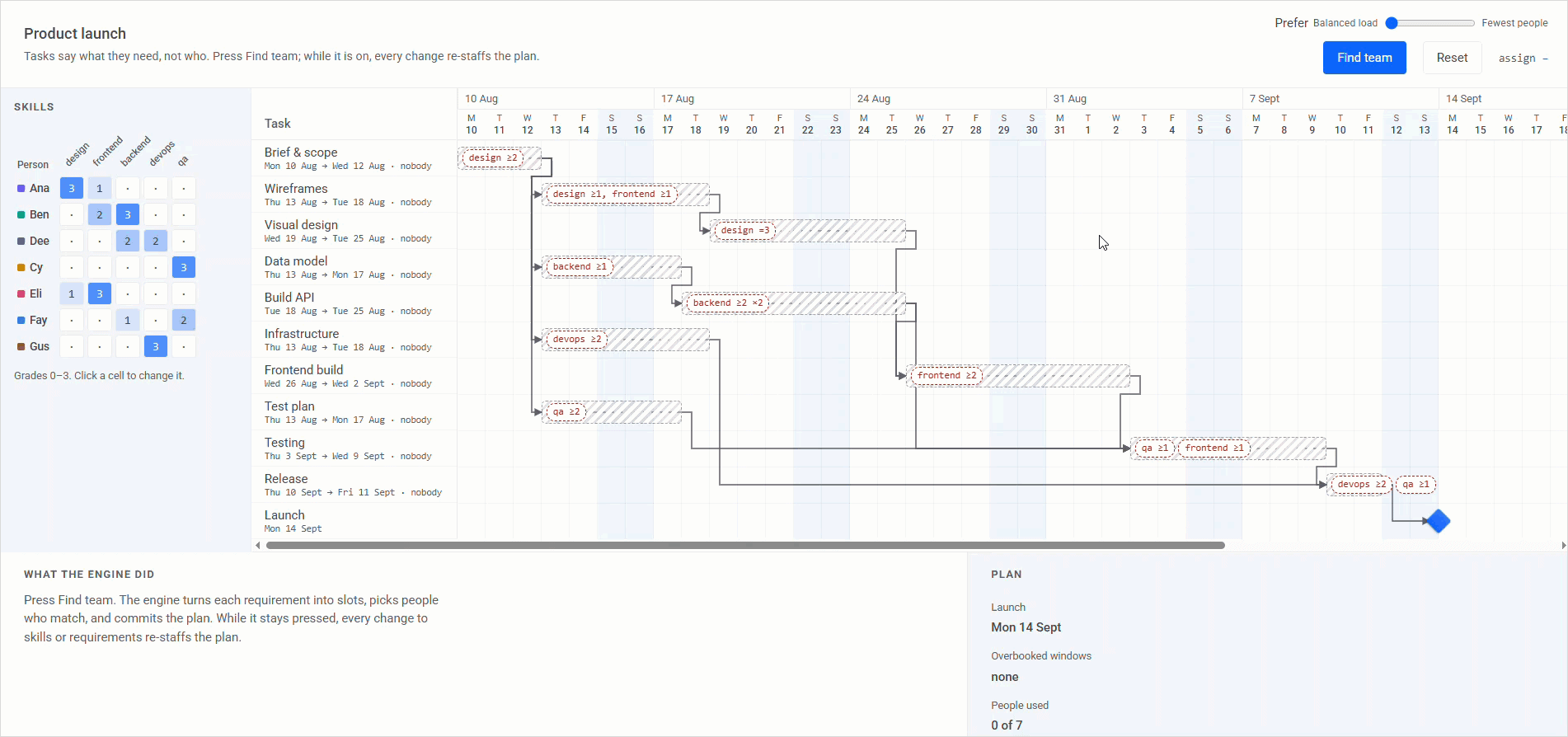The image size is (1568, 737).
Task: Click the 'Testing' task name
Action: 284,442
